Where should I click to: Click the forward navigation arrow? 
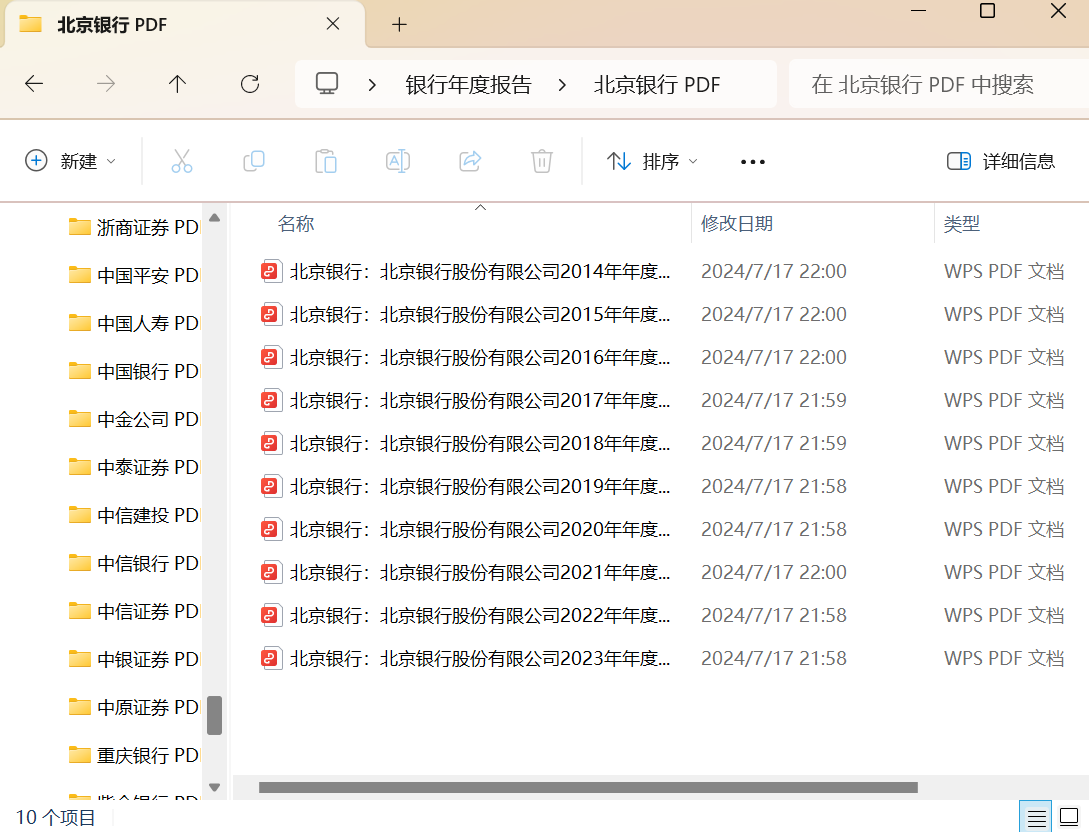pyautogui.click(x=106, y=84)
